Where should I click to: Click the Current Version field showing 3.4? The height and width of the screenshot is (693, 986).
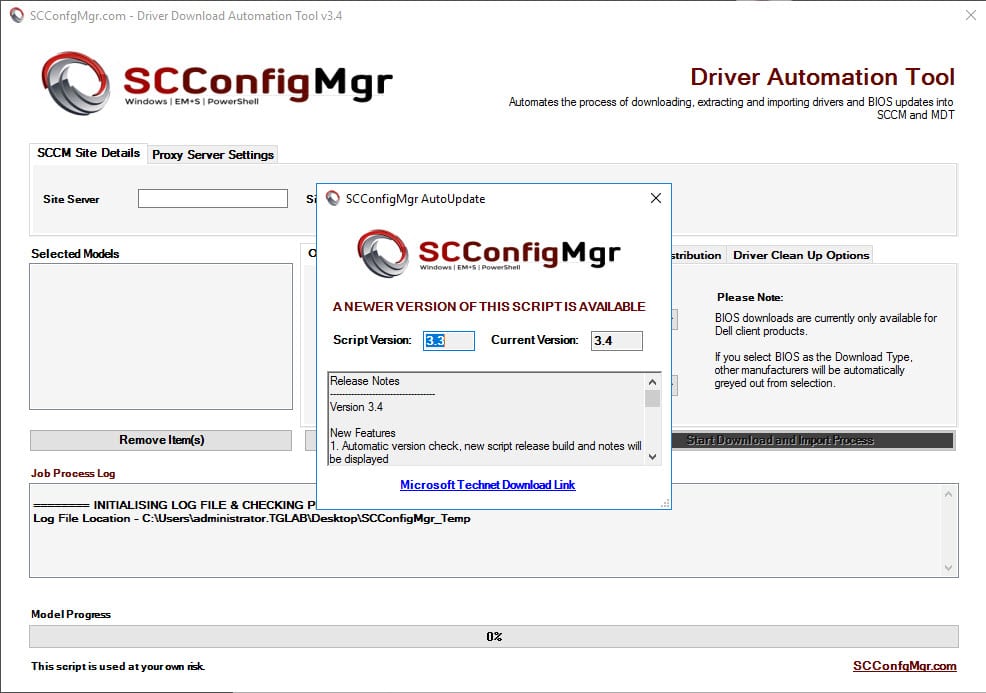[616, 340]
